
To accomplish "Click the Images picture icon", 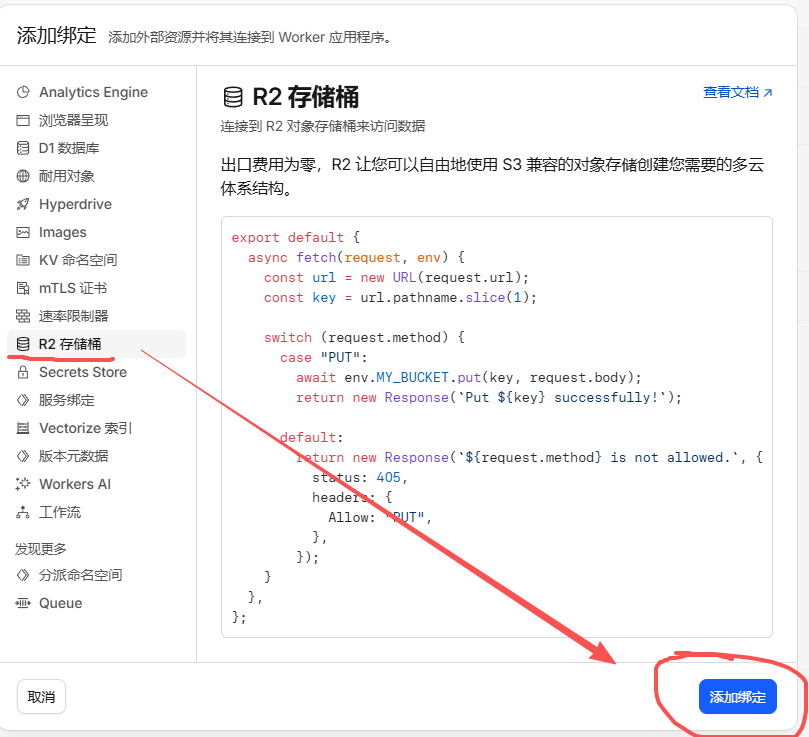I will [x=23, y=232].
